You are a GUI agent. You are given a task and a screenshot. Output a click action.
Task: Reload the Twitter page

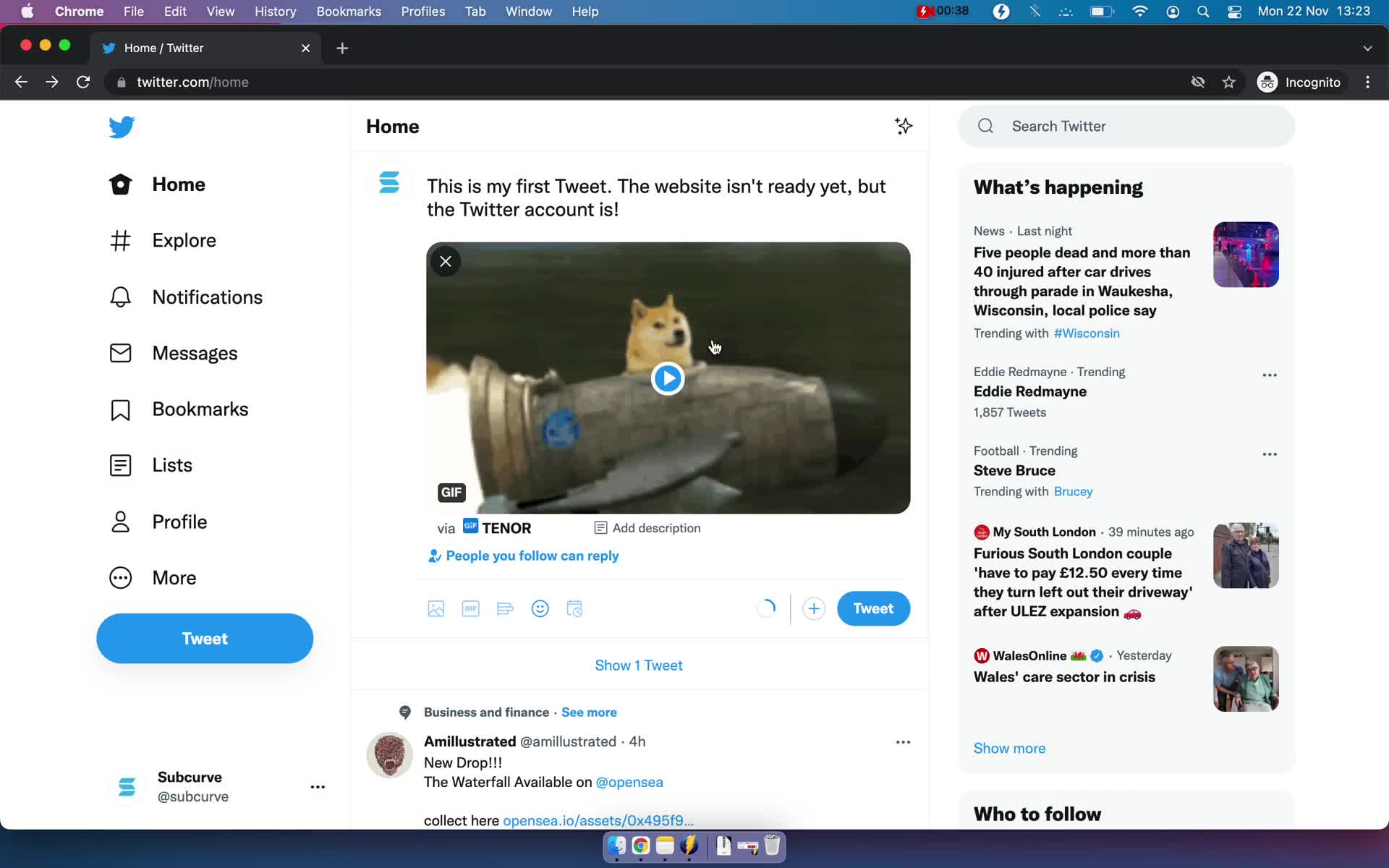point(83,82)
